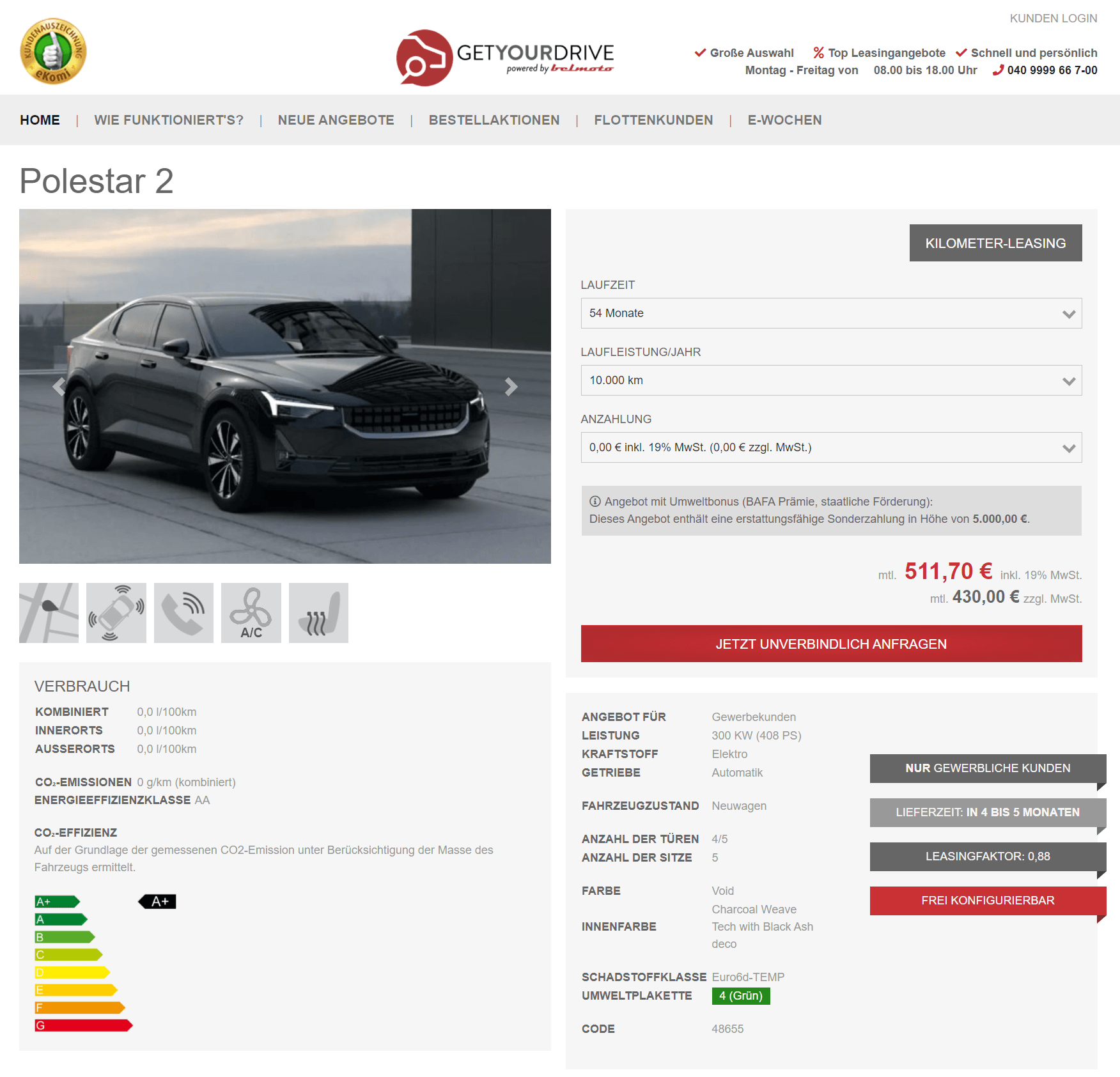Viewport: 1120px width, 1077px height.
Task: Open the Laufzeit 54 Monate dropdown
Action: (831, 313)
